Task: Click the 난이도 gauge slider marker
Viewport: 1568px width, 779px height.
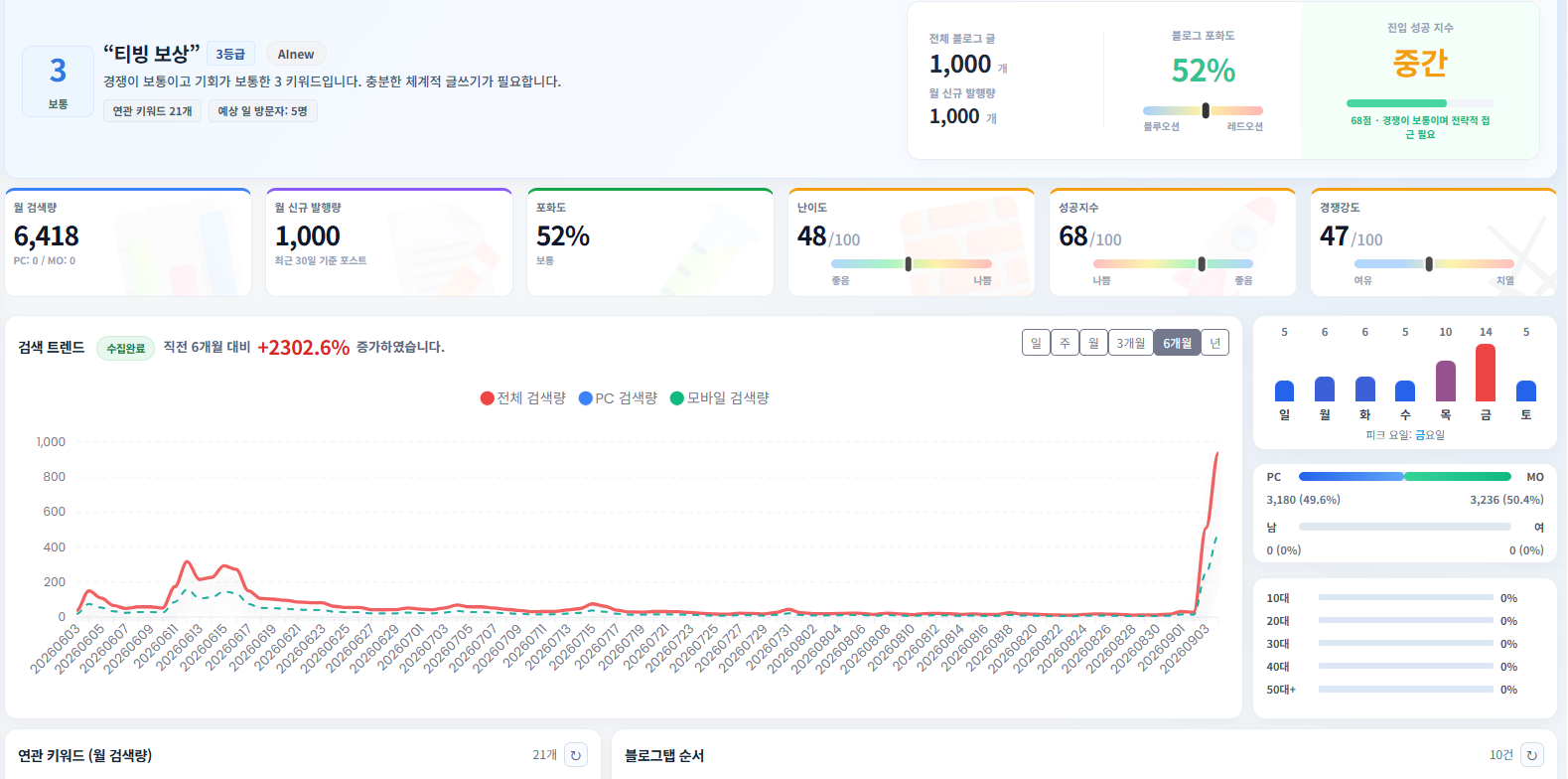Action: pyautogui.click(x=909, y=264)
